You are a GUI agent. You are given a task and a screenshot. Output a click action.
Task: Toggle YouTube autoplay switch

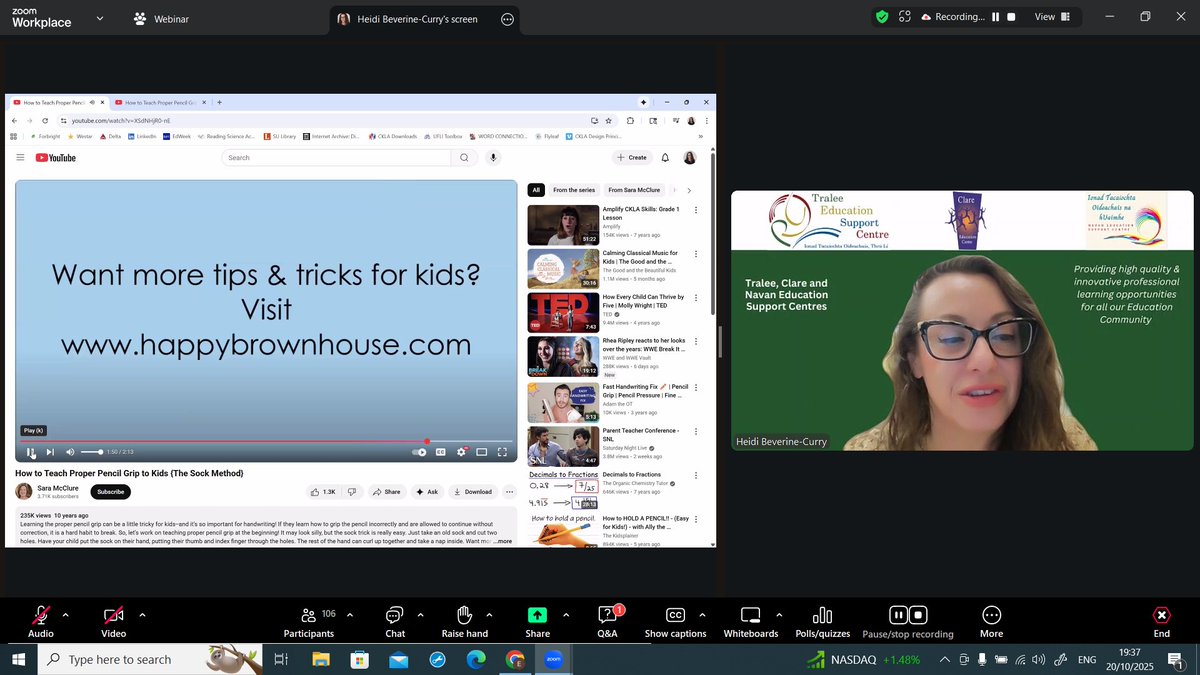tap(420, 452)
